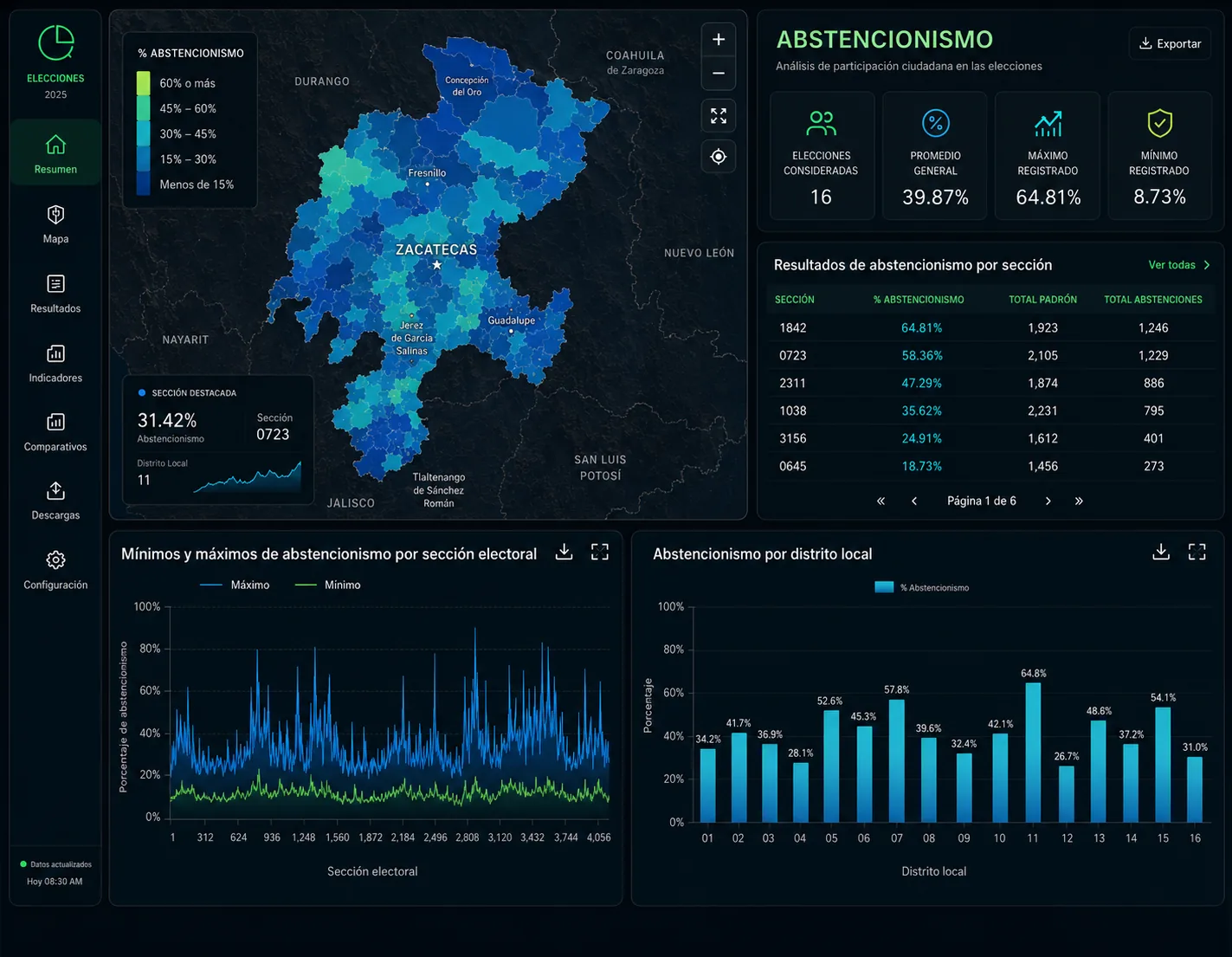
Task: Select table row for sección 1842
Action: pyautogui.click(x=990, y=328)
